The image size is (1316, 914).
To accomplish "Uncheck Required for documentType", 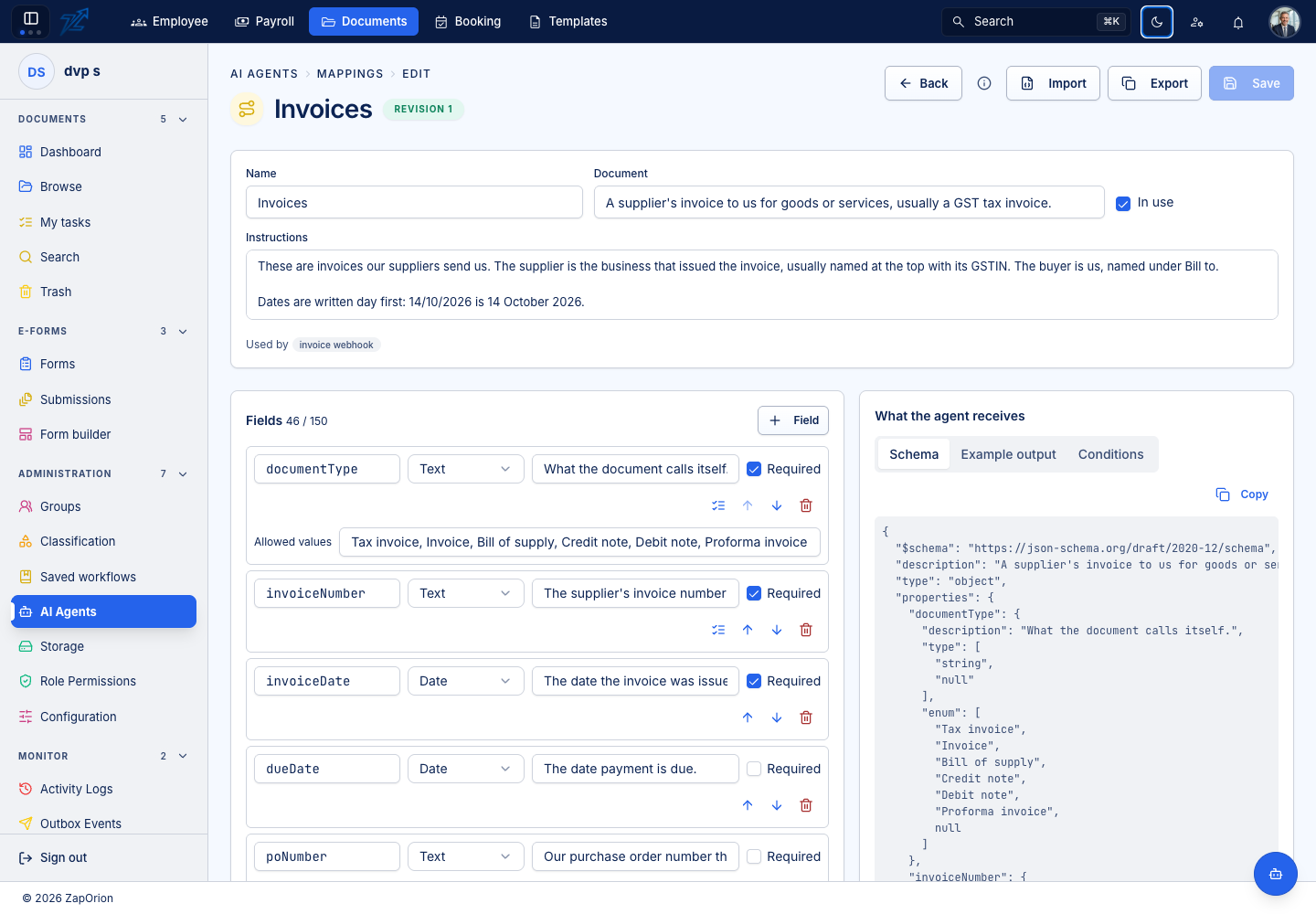I will coord(754,469).
